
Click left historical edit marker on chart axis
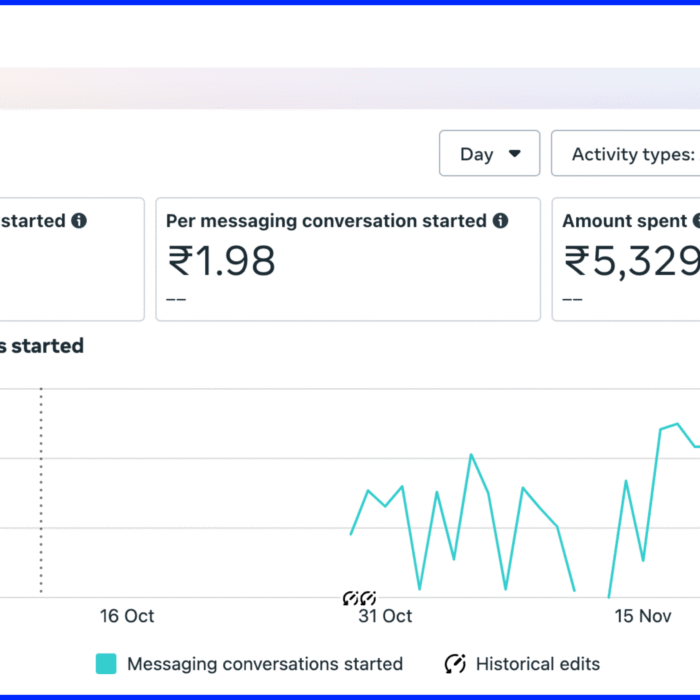(350, 598)
